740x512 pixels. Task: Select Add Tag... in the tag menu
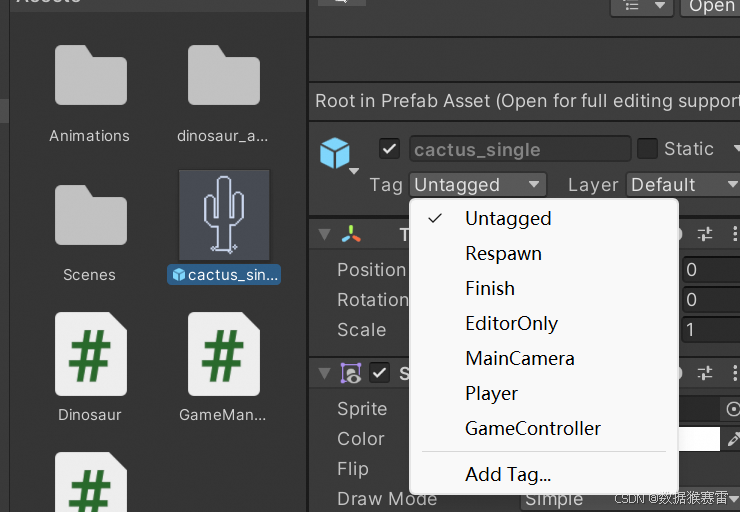pos(544,474)
